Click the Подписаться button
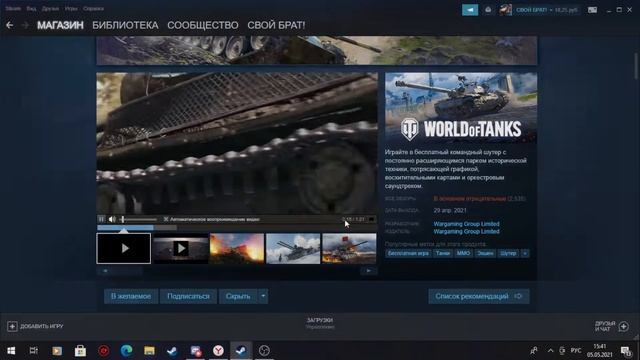640x360 pixels. click(188, 296)
